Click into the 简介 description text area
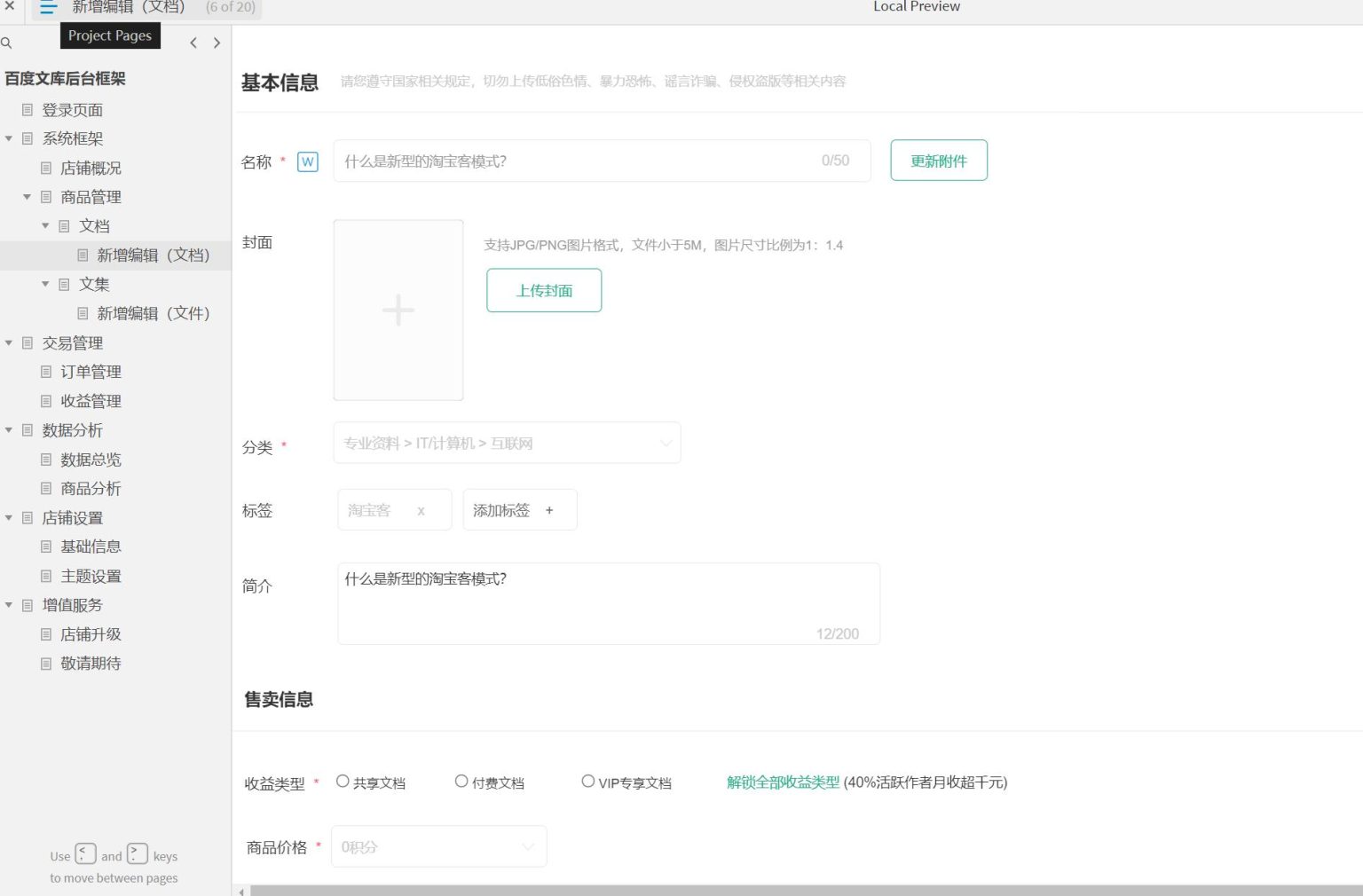The width and height of the screenshot is (1363, 896). [608, 603]
